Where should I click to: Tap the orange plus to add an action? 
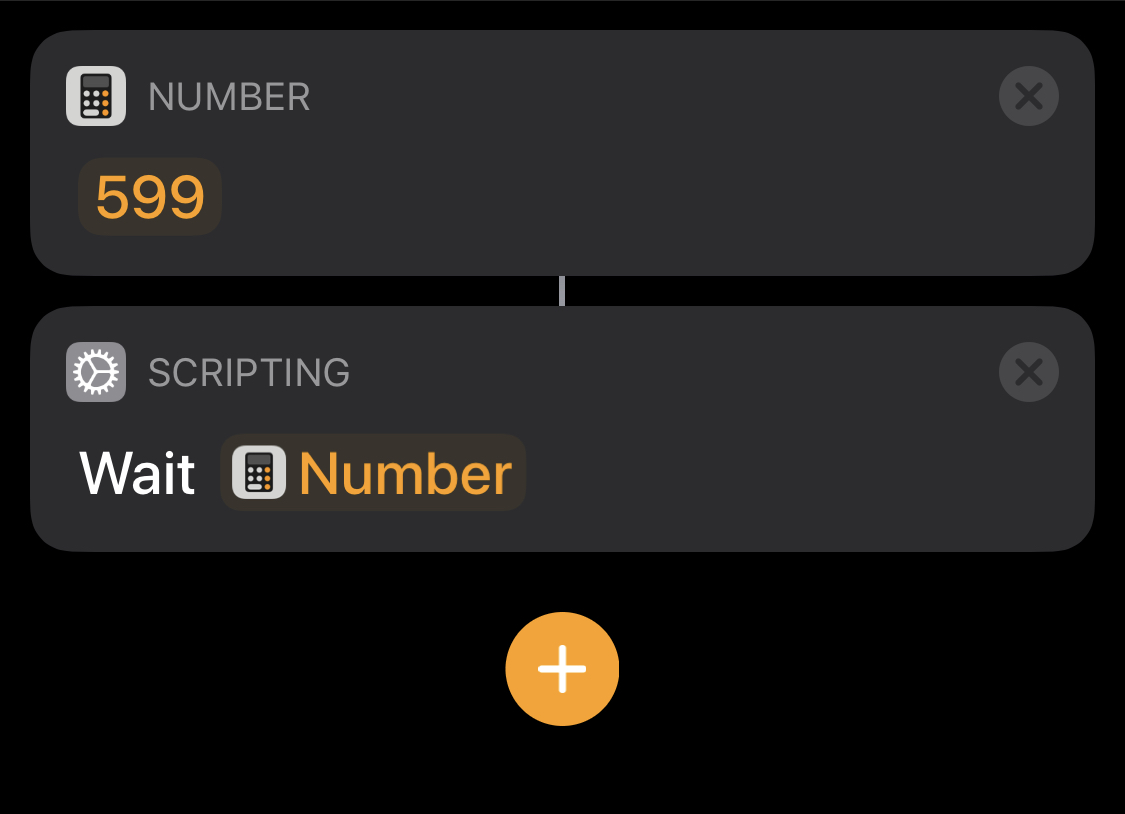tap(562, 669)
